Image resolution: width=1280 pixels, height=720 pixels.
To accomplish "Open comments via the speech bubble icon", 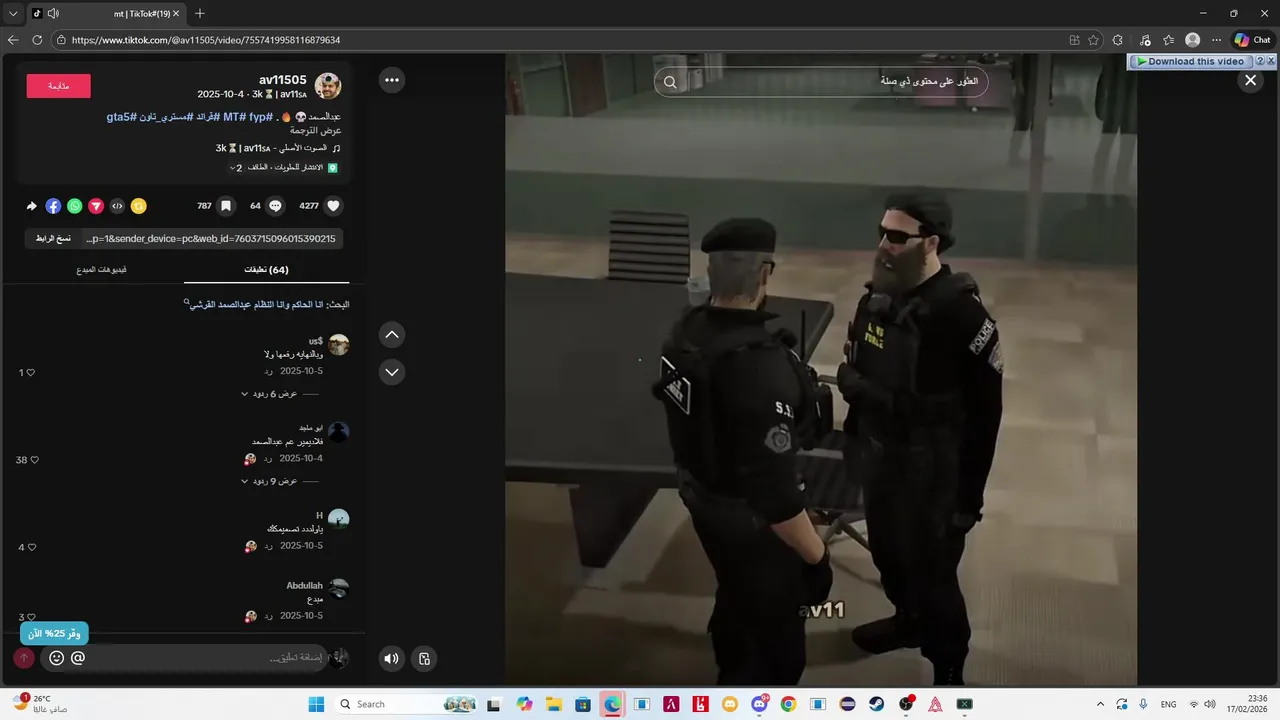I will tap(275, 206).
